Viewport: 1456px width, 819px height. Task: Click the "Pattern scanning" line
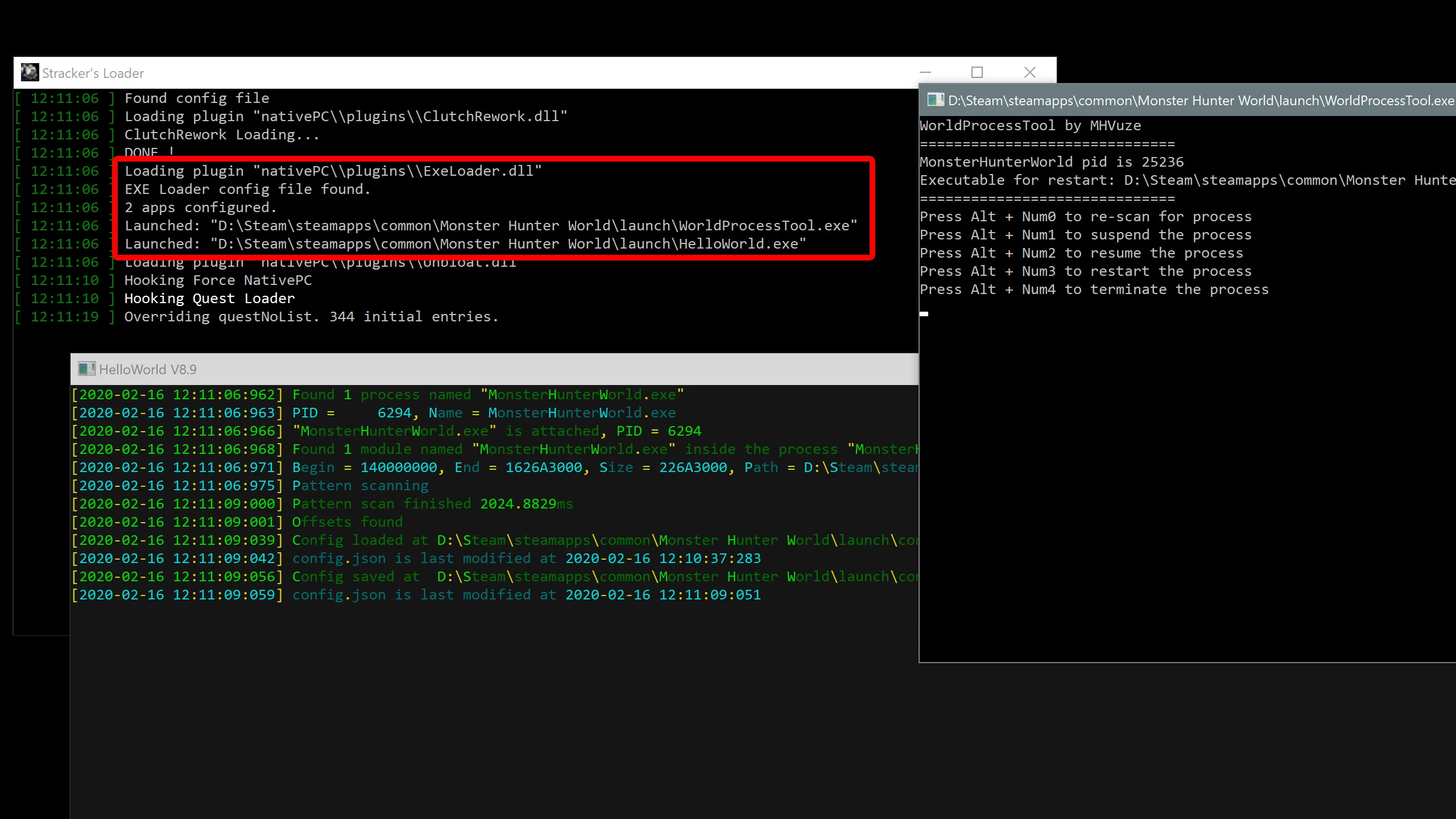pyautogui.click(x=361, y=486)
